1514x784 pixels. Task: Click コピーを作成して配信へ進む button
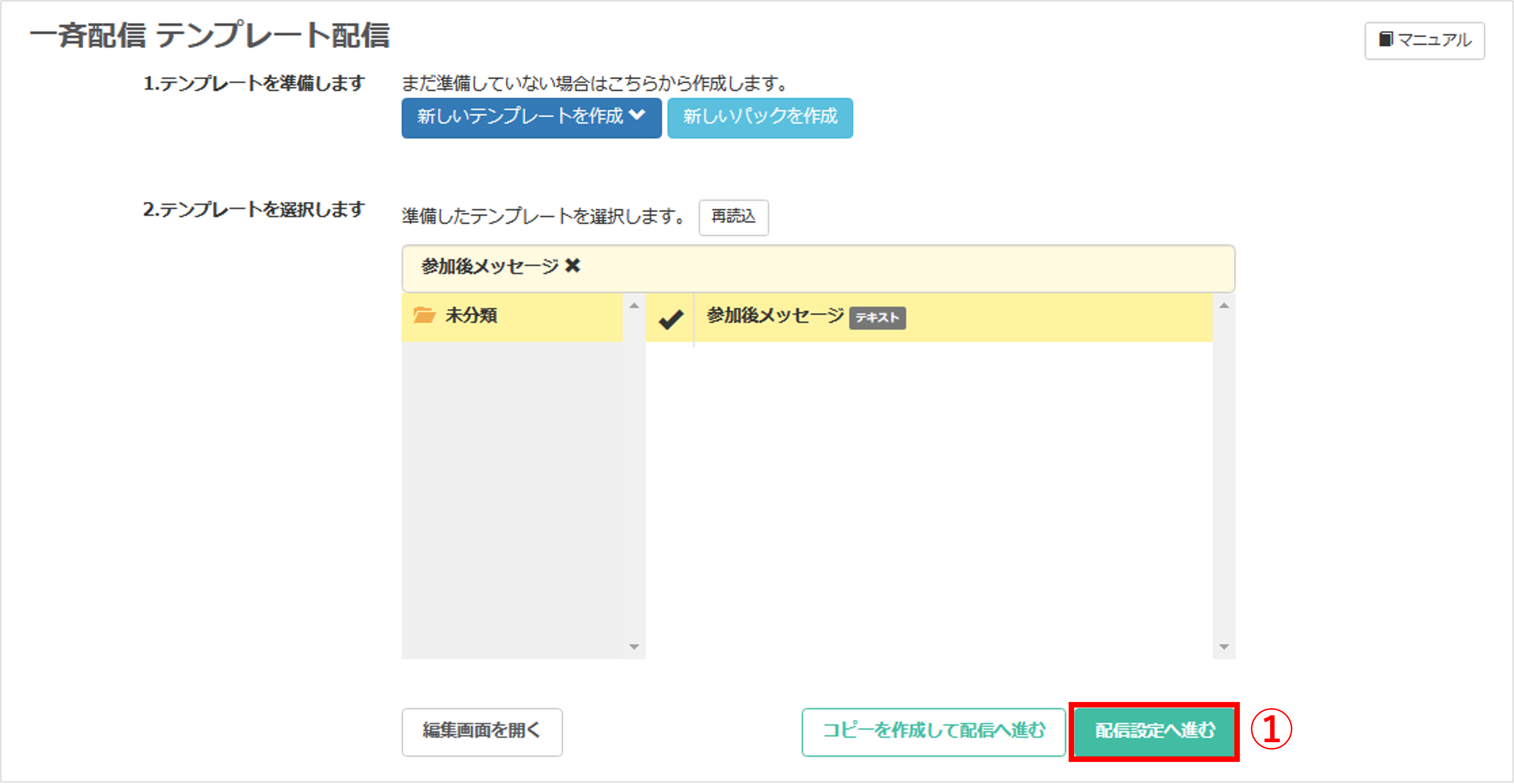pyautogui.click(x=933, y=732)
